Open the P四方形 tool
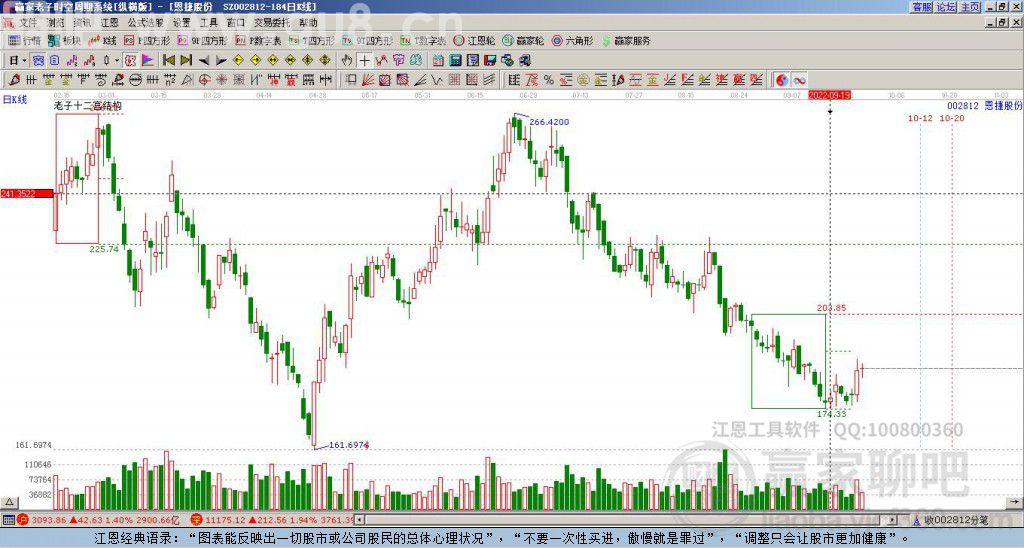 (x=147, y=40)
